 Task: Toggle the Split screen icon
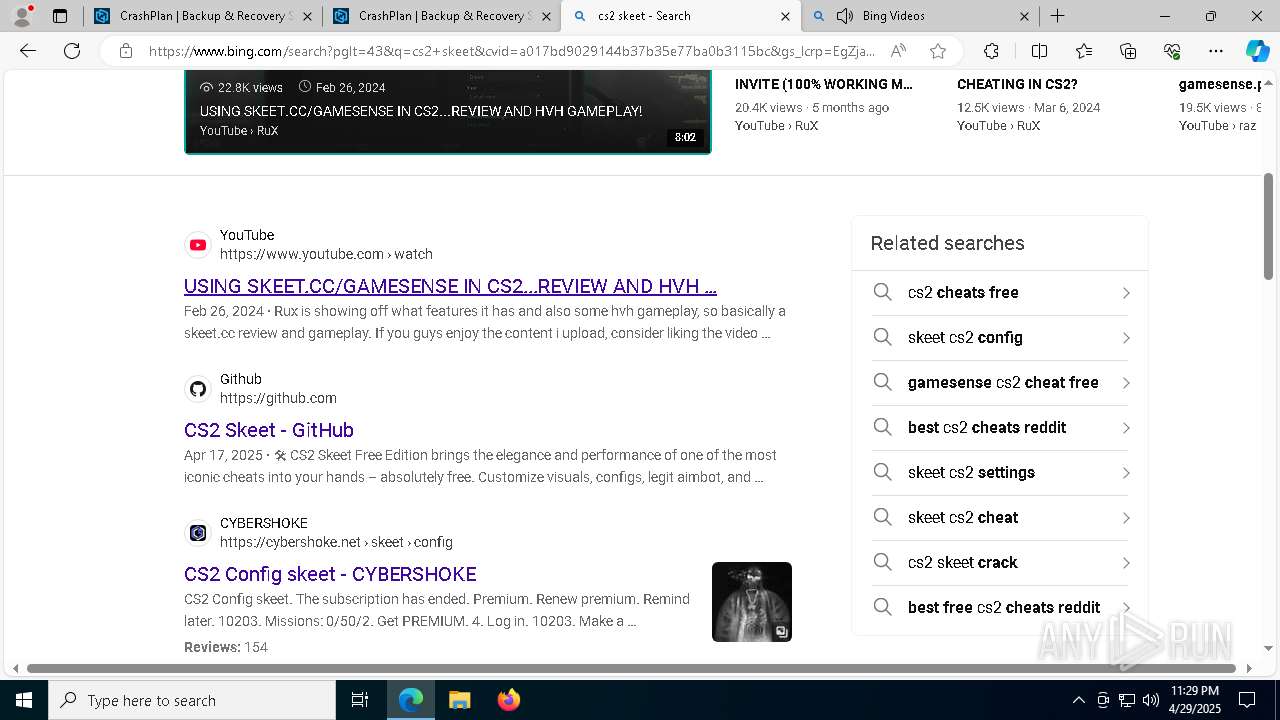(1039, 51)
